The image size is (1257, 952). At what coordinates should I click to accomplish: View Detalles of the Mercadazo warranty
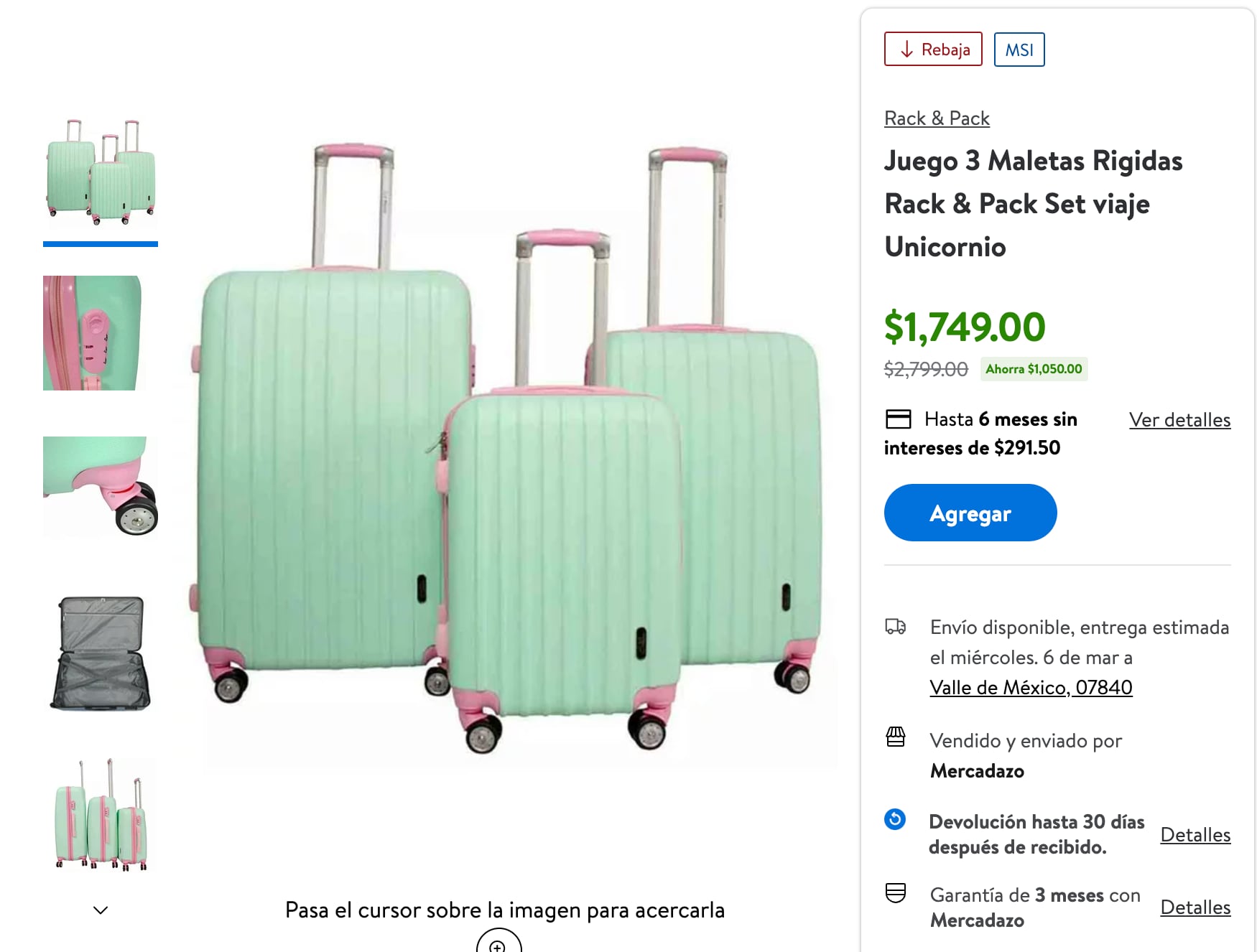pos(1195,907)
